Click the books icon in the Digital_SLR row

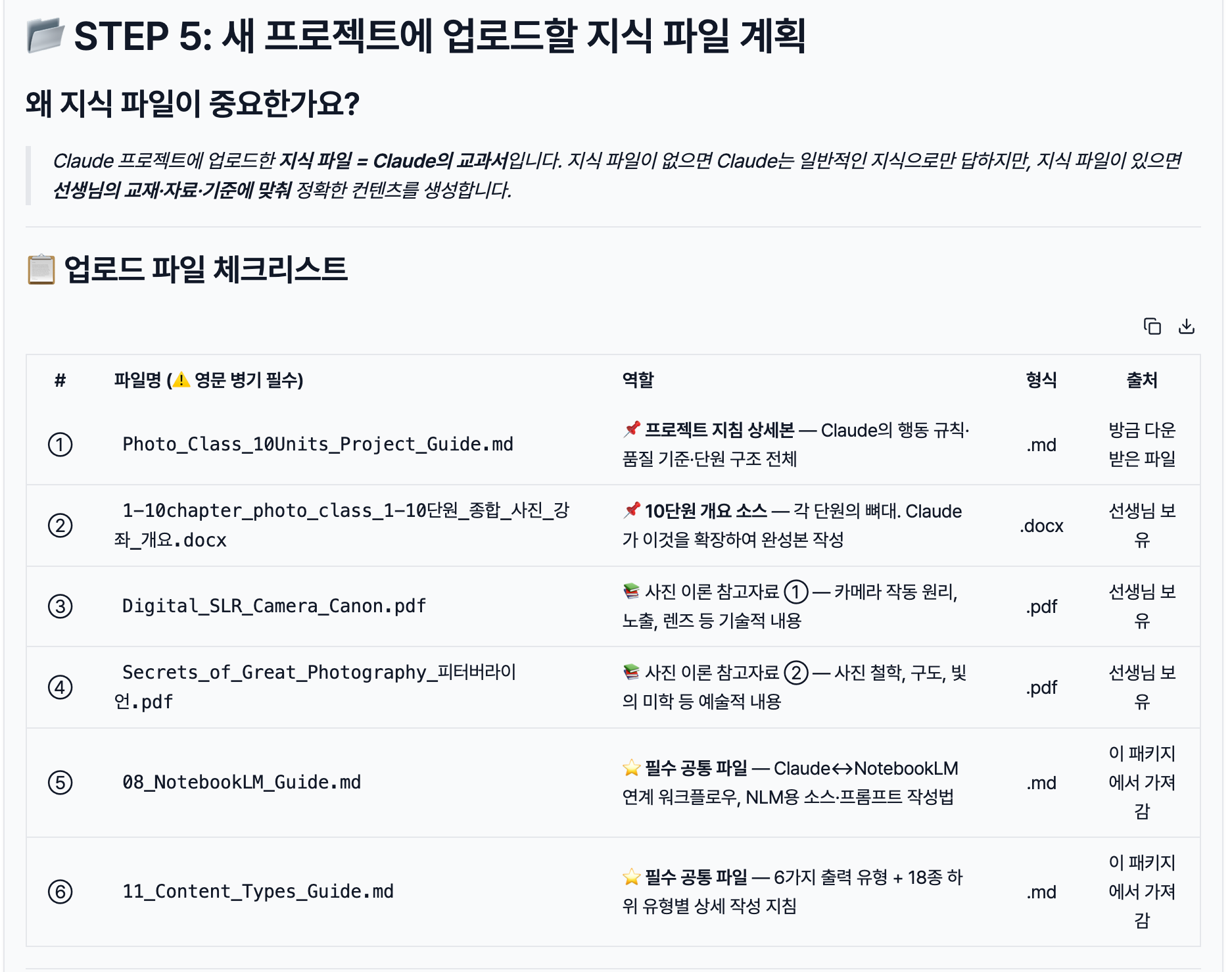pos(632,591)
